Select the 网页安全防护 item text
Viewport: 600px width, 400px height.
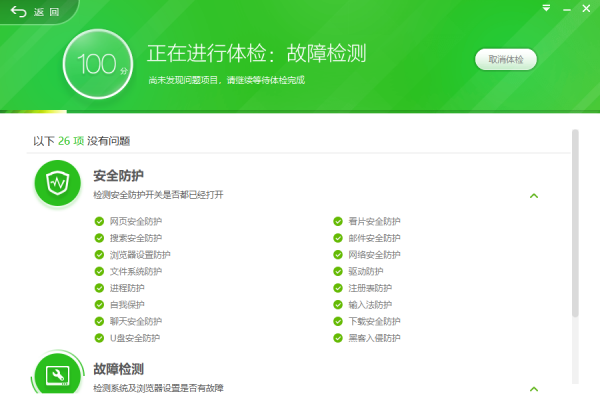tap(136, 221)
